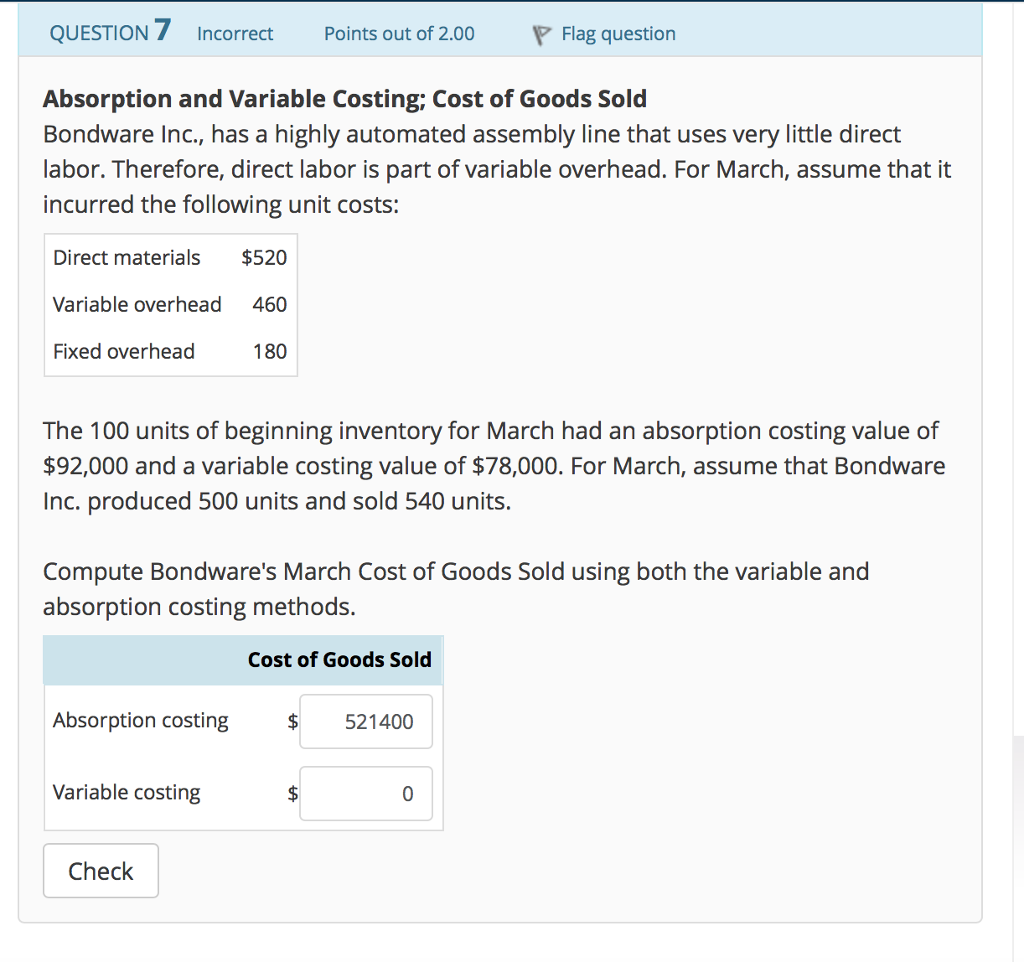The width and height of the screenshot is (1024, 962).
Task: Click the Points out of 2.00 text
Action: point(398,34)
